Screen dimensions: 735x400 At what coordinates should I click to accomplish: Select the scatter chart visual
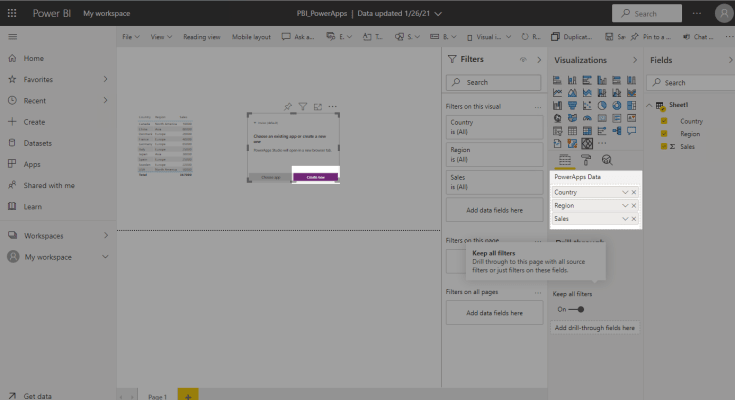(587, 106)
